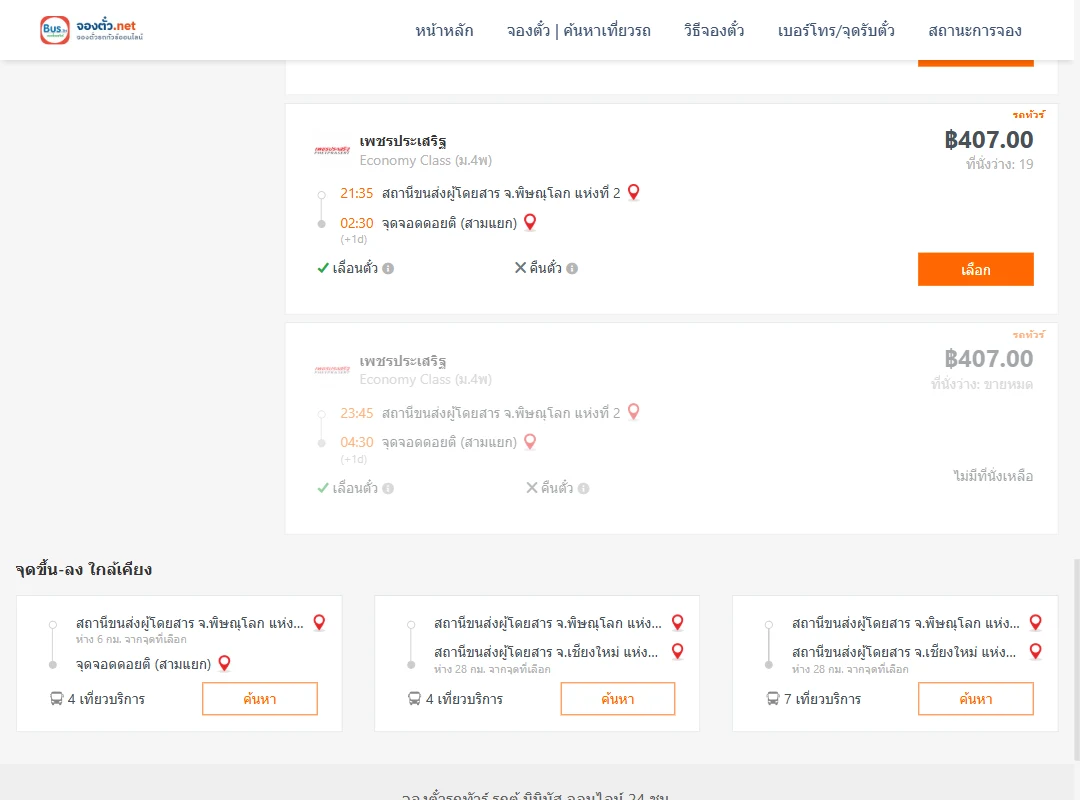Click the ไม่มีที่นั่งเหลือ sold-out notice
The image size is (1080, 800).
coord(993,475)
